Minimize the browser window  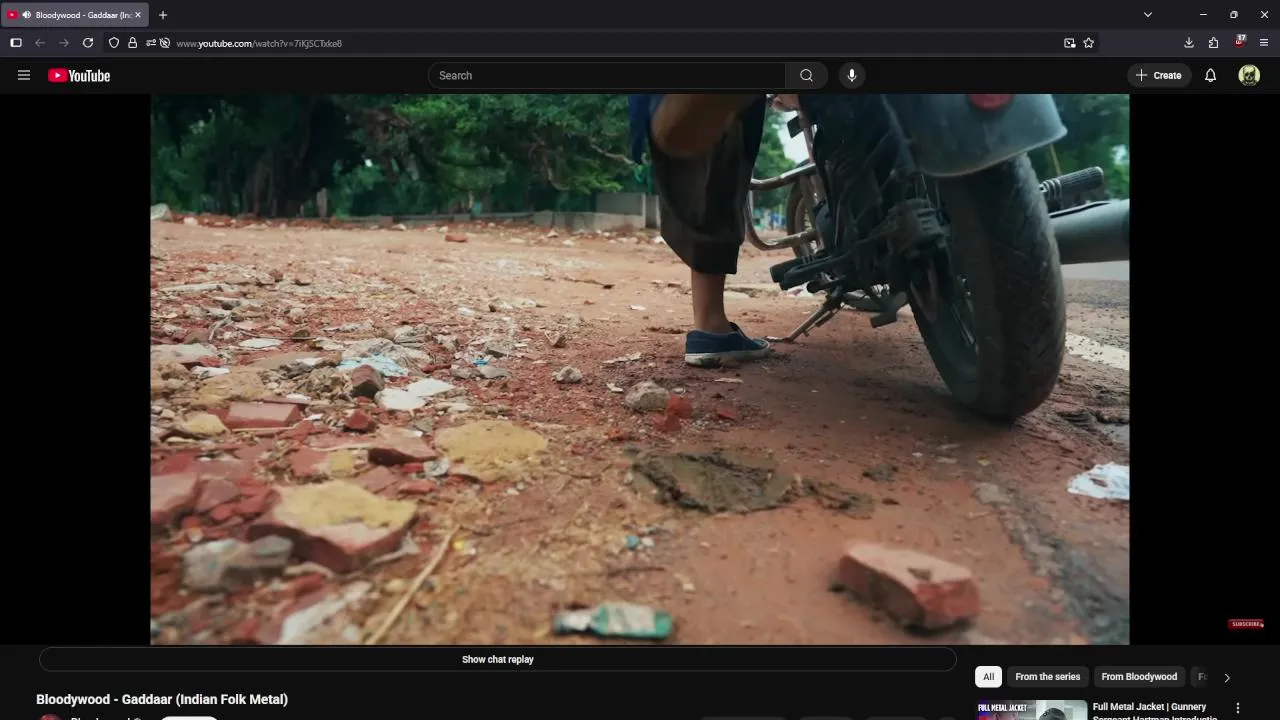click(1203, 15)
